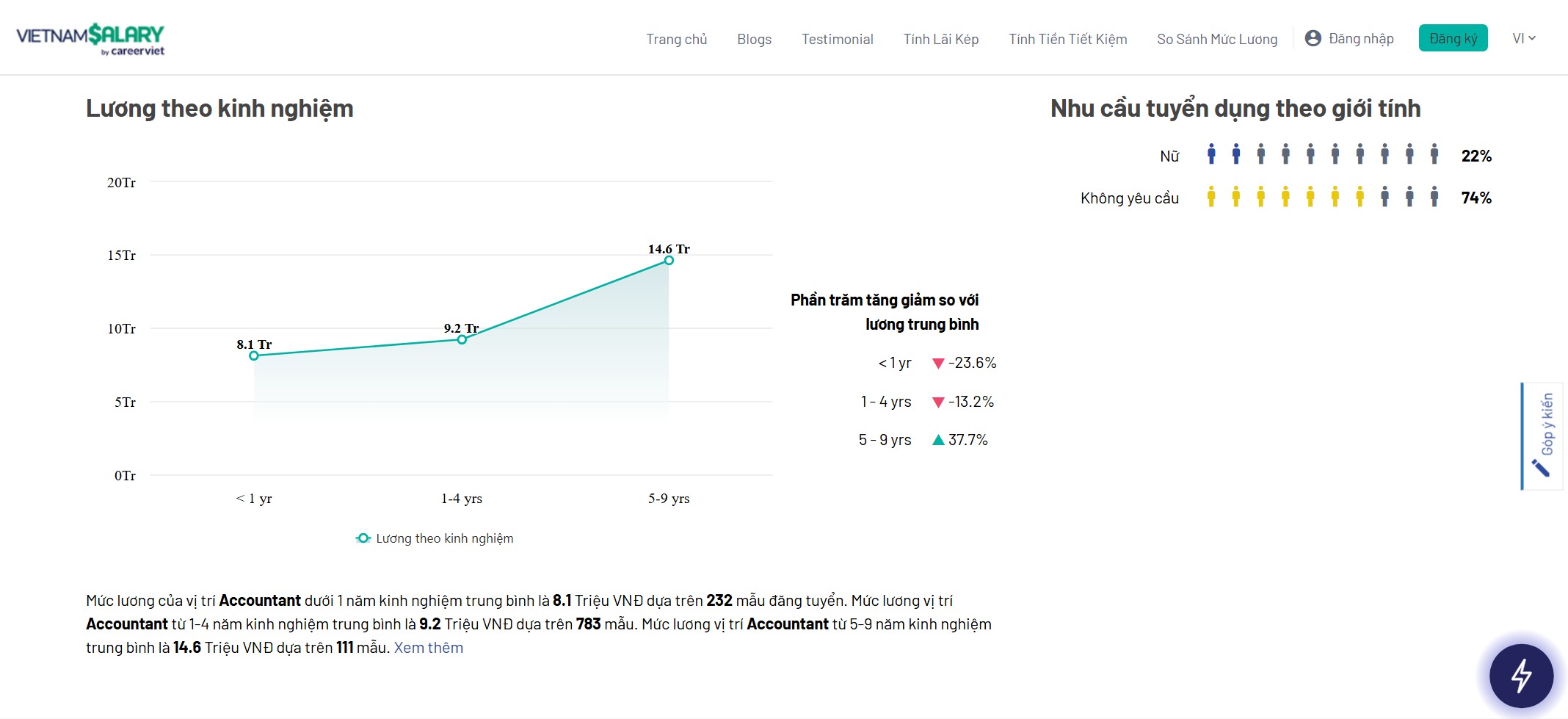Click the green up arrow beside 37.7%
Screen dimensions: 1568x719
click(937, 440)
